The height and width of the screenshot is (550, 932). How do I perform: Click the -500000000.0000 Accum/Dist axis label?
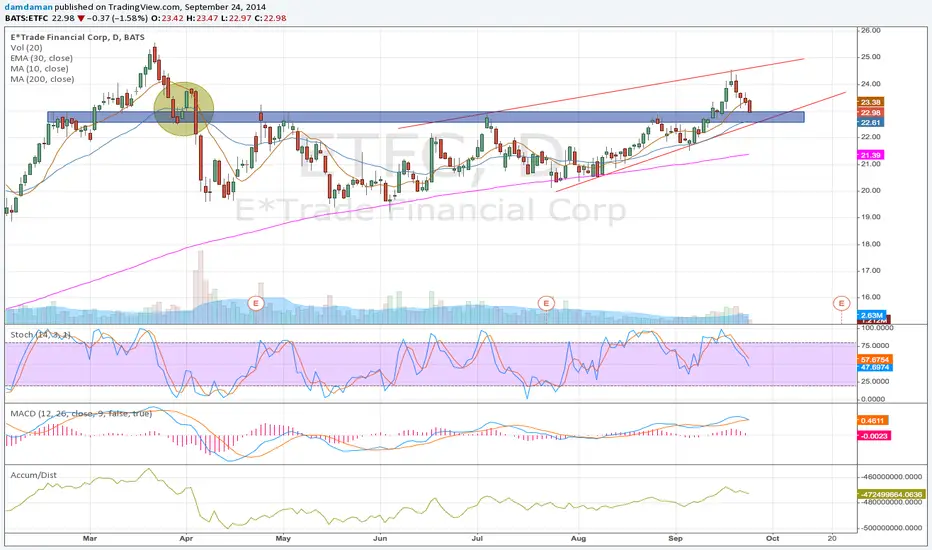click(x=892, y=528)
